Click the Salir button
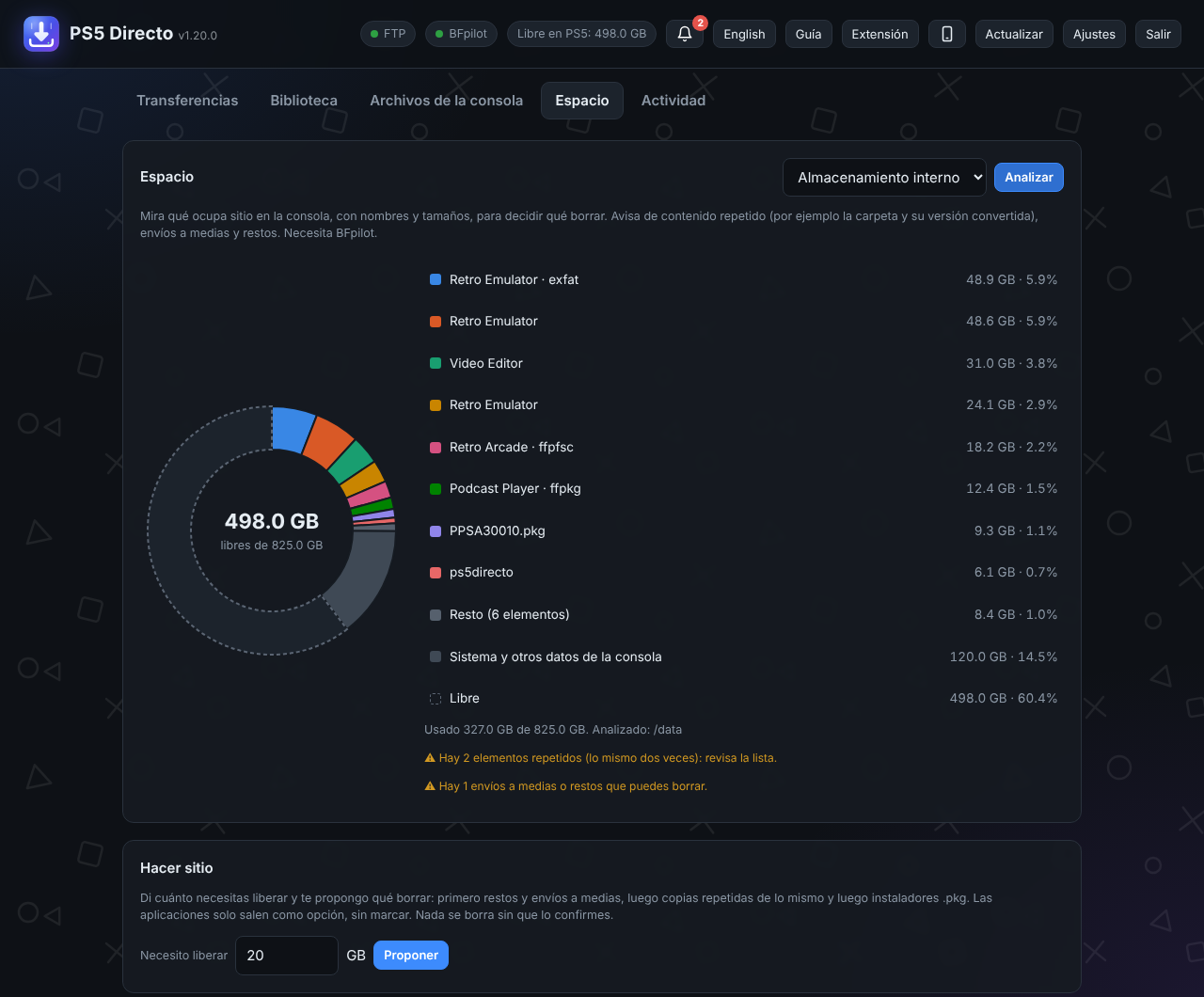 pos(1158,34)
